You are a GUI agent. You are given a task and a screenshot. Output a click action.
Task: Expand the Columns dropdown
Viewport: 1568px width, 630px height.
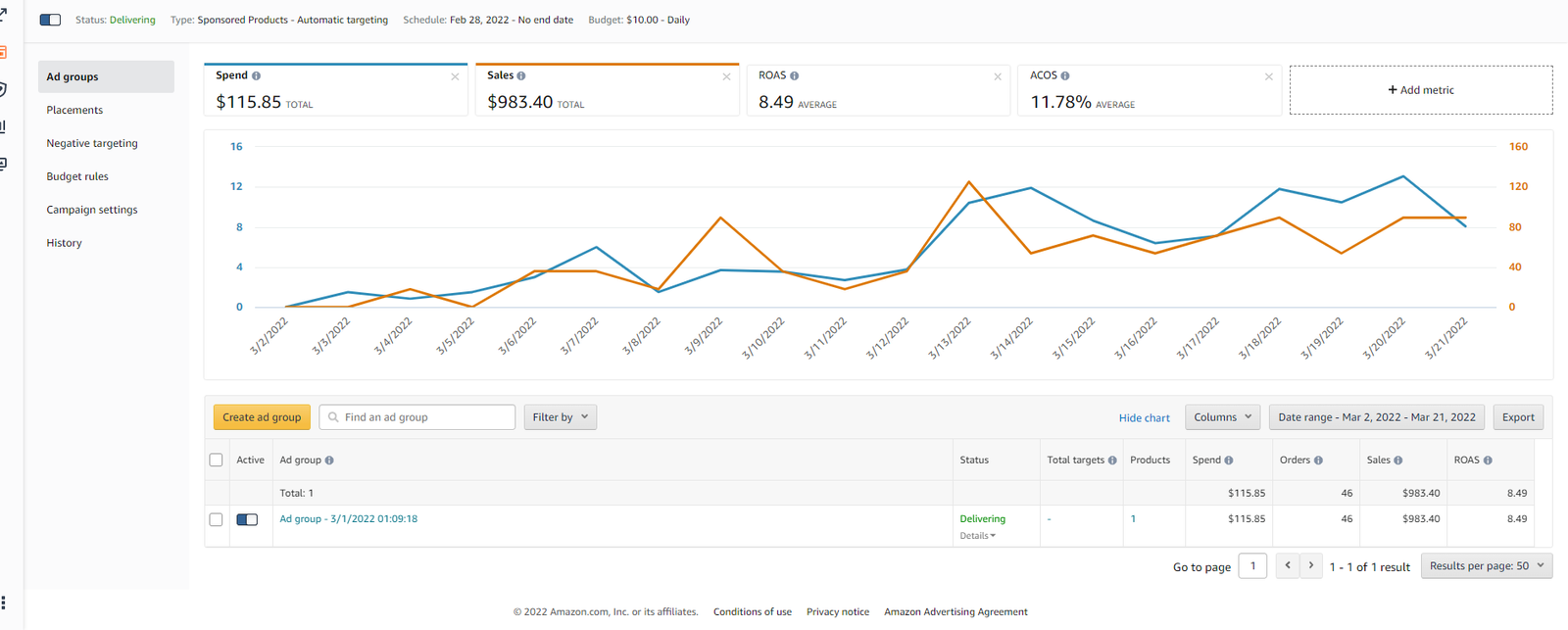(x=1222, y=417)
